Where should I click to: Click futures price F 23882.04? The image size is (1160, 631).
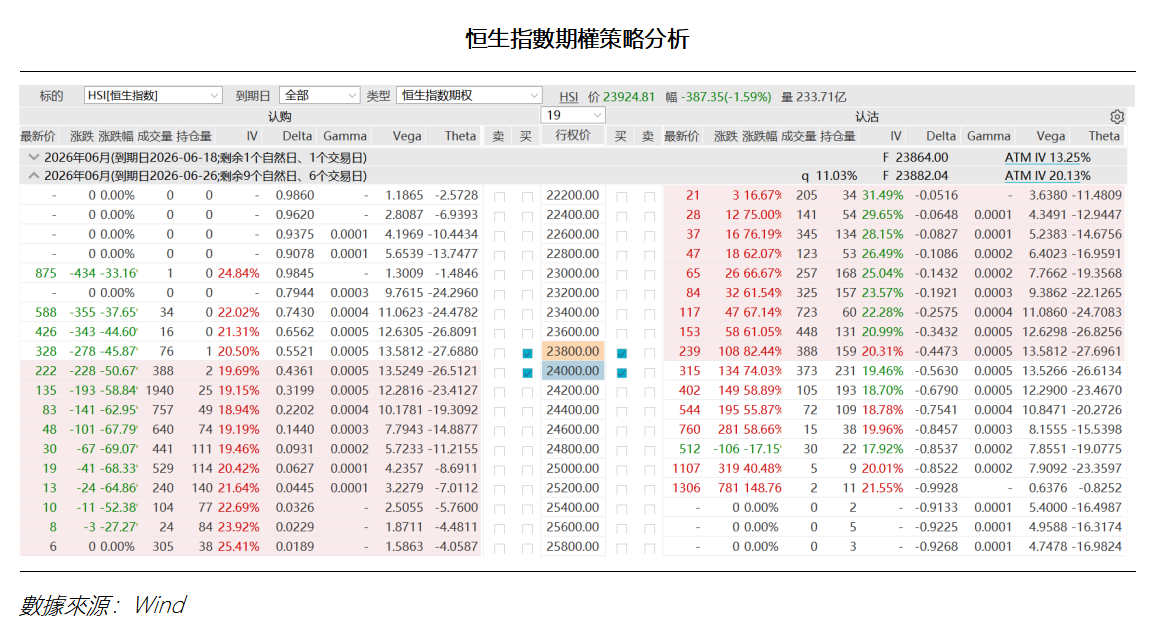click(915, 176)
